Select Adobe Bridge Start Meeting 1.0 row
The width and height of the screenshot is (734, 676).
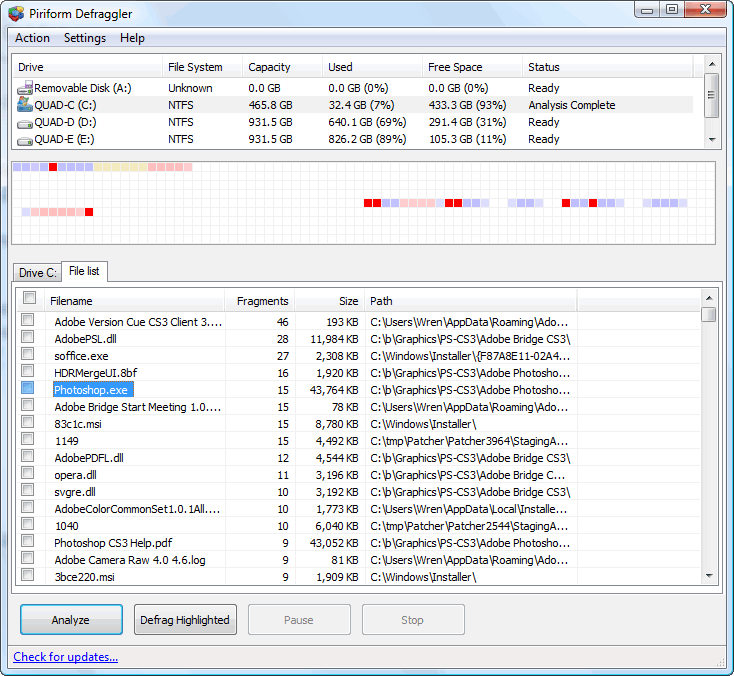(359, 407)
